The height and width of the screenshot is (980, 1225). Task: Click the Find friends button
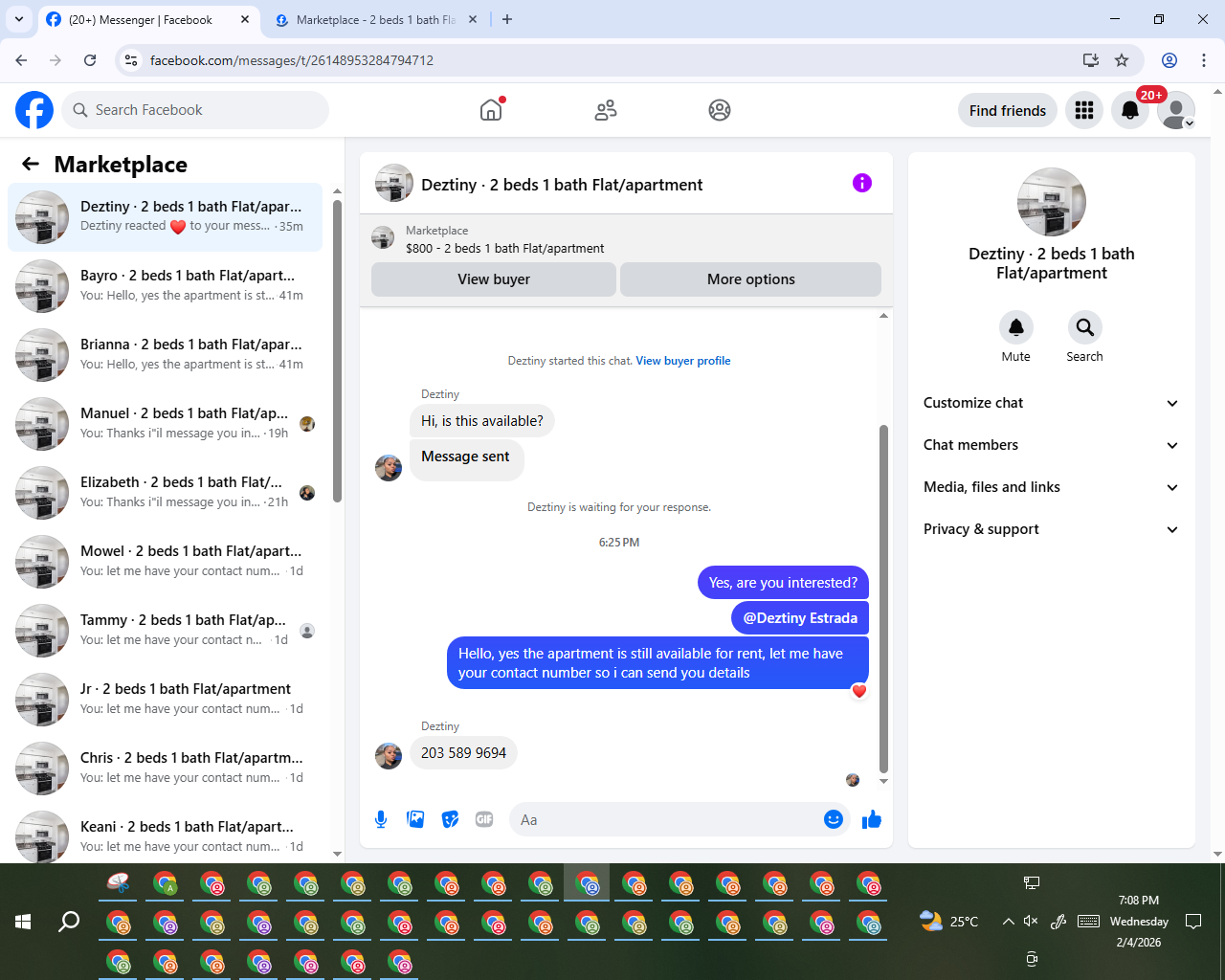tap(1008, 110)
